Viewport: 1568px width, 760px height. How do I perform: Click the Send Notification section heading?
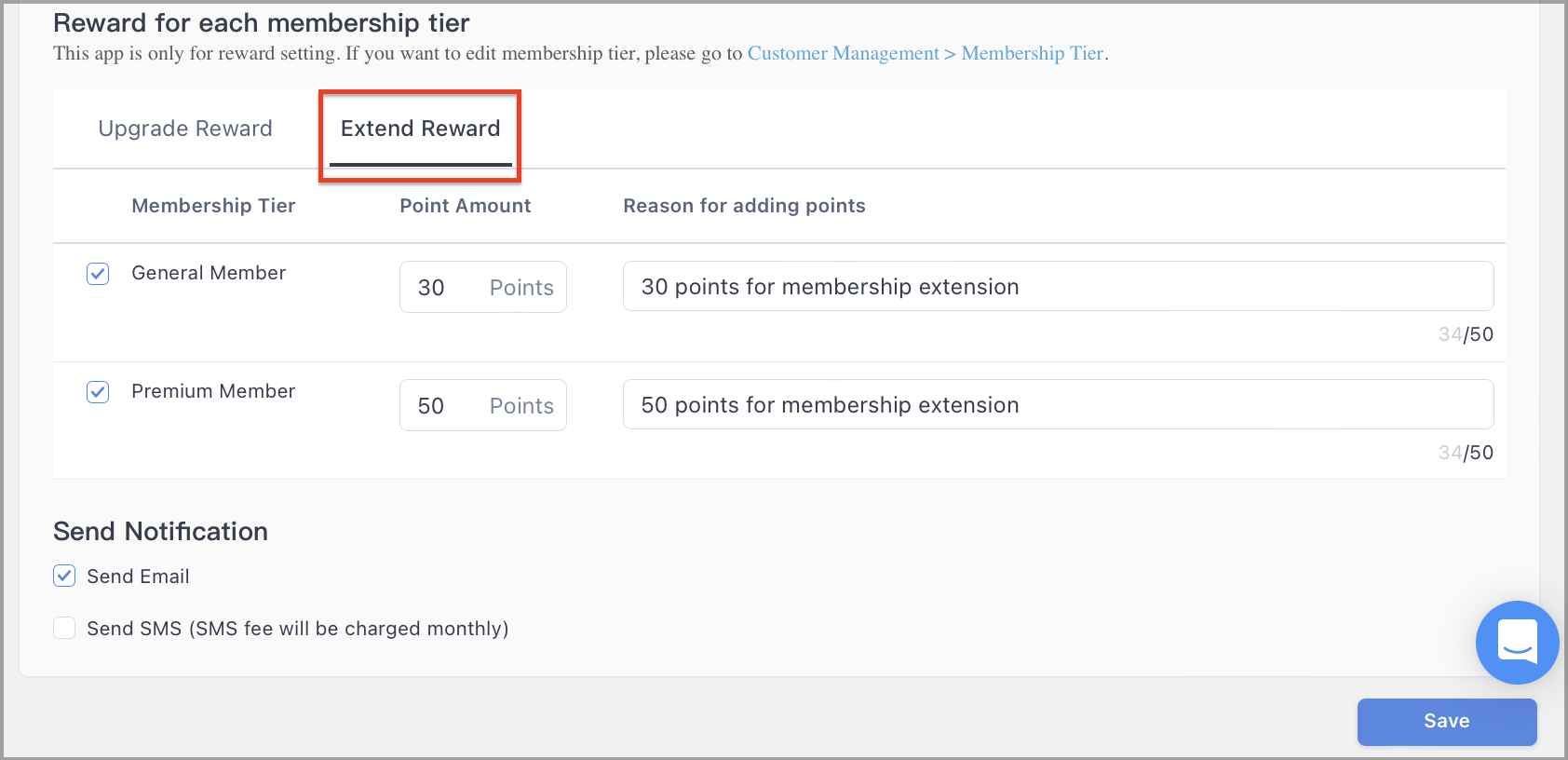[x=160, y=531]
